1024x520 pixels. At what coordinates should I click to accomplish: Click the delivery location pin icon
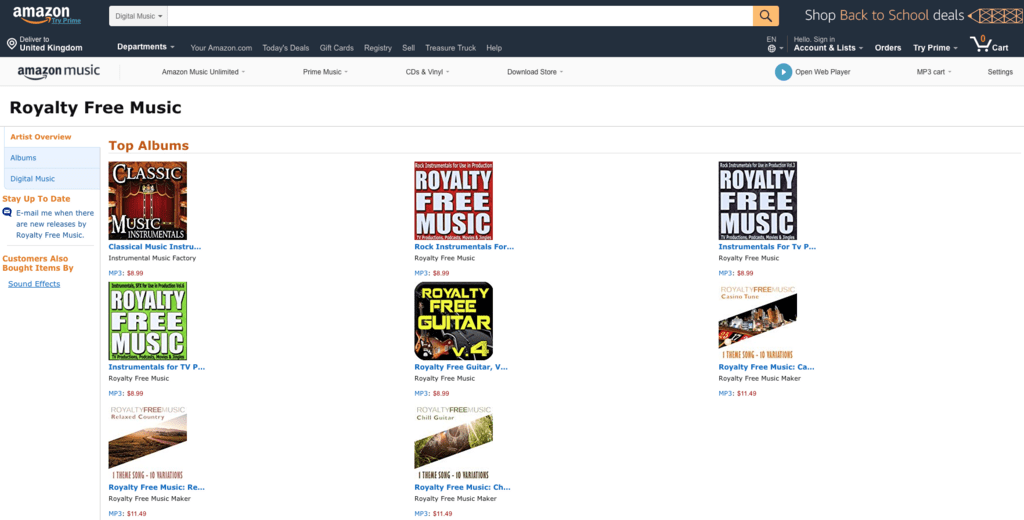(11, 44)
